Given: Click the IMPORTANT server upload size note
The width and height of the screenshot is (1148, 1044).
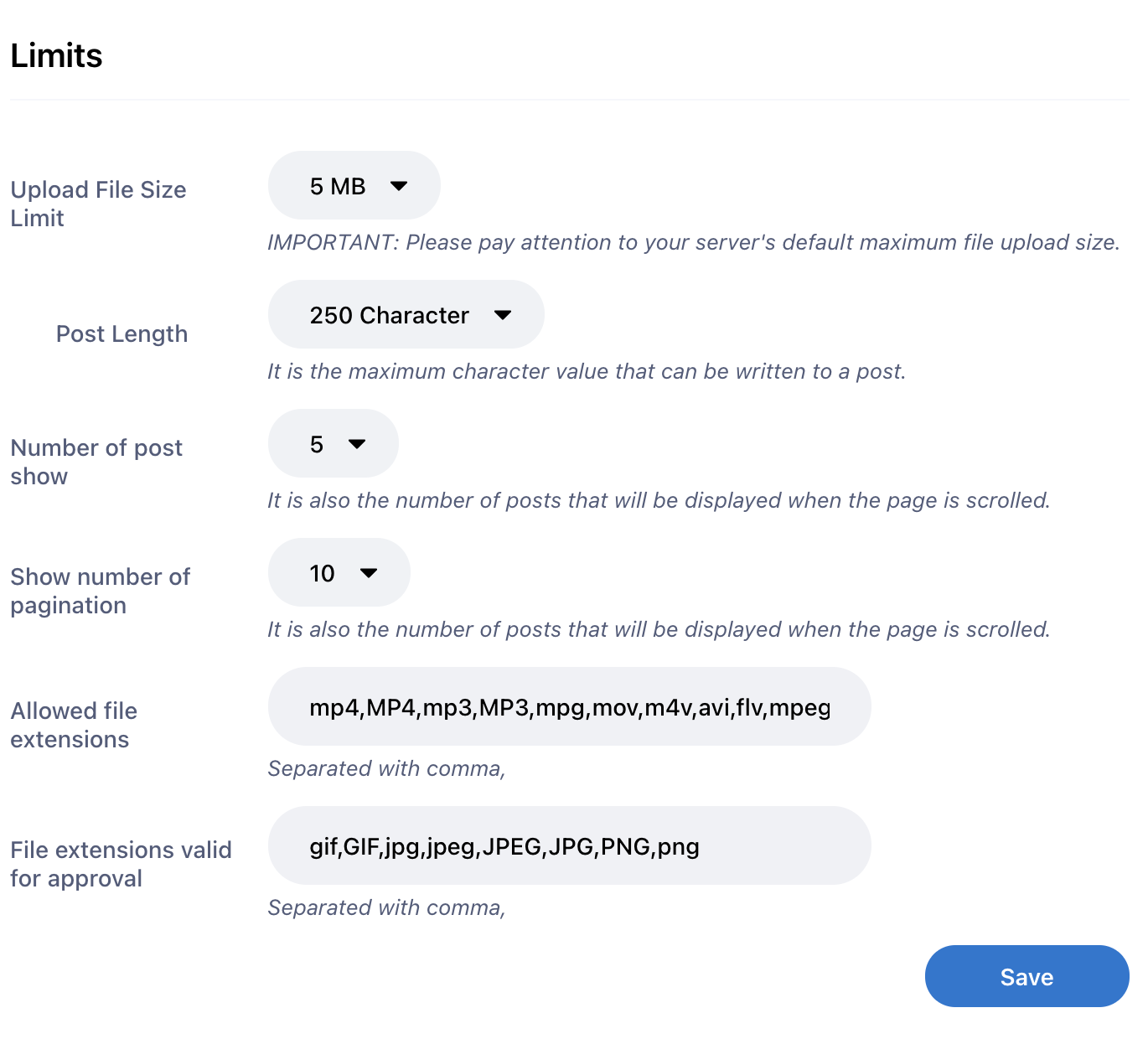Looking at the screenshot, I should point(693,242).
